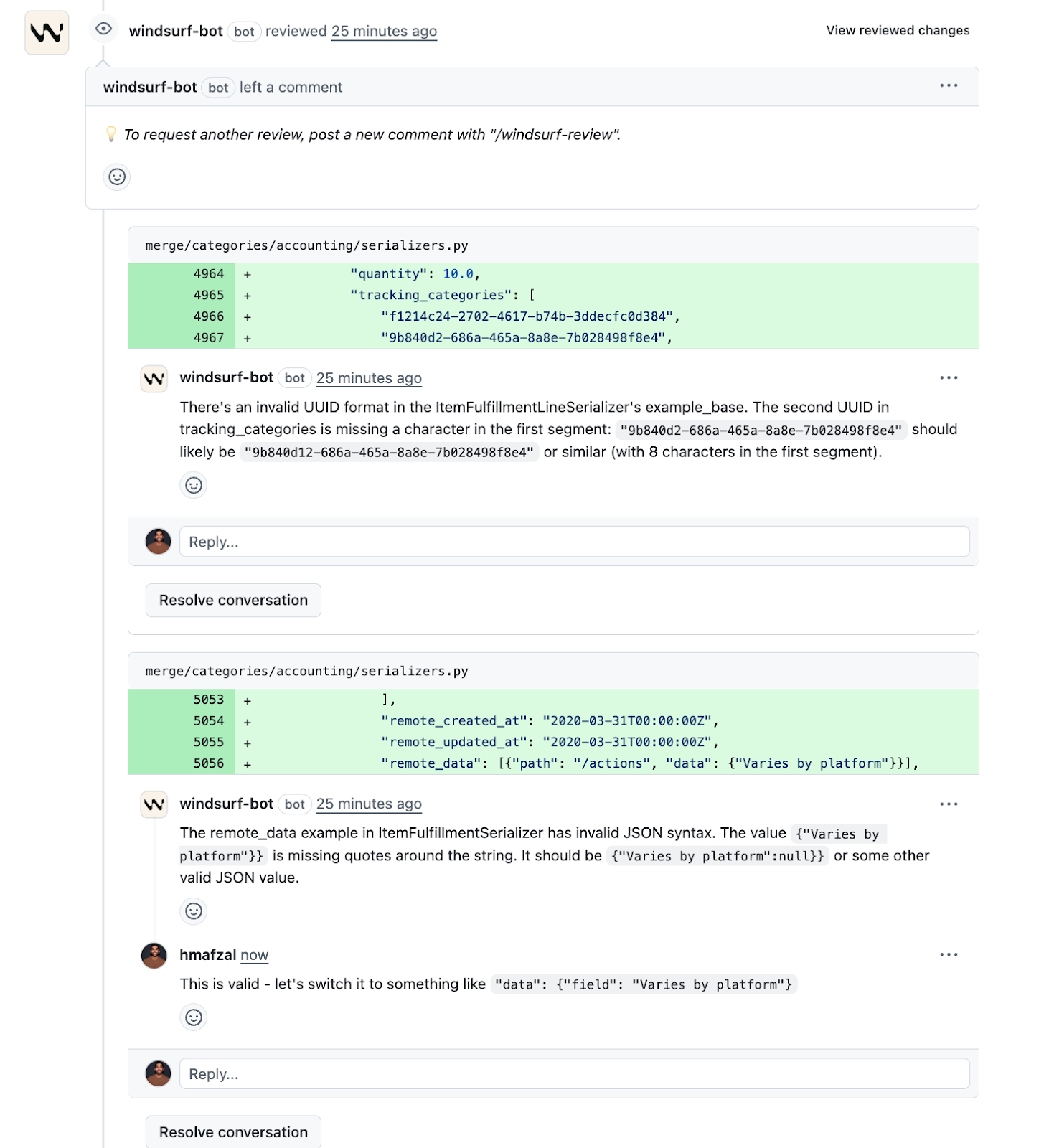
Task: Click the eye review icon near the header
Action: pos(104,29)
